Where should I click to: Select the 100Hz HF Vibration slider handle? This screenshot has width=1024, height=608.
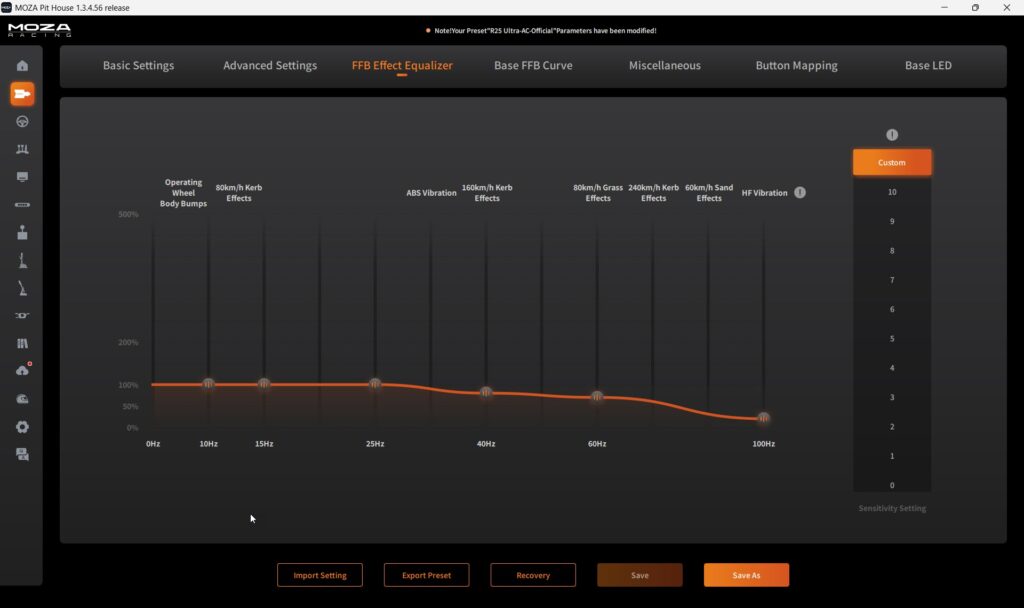point(764,418)
